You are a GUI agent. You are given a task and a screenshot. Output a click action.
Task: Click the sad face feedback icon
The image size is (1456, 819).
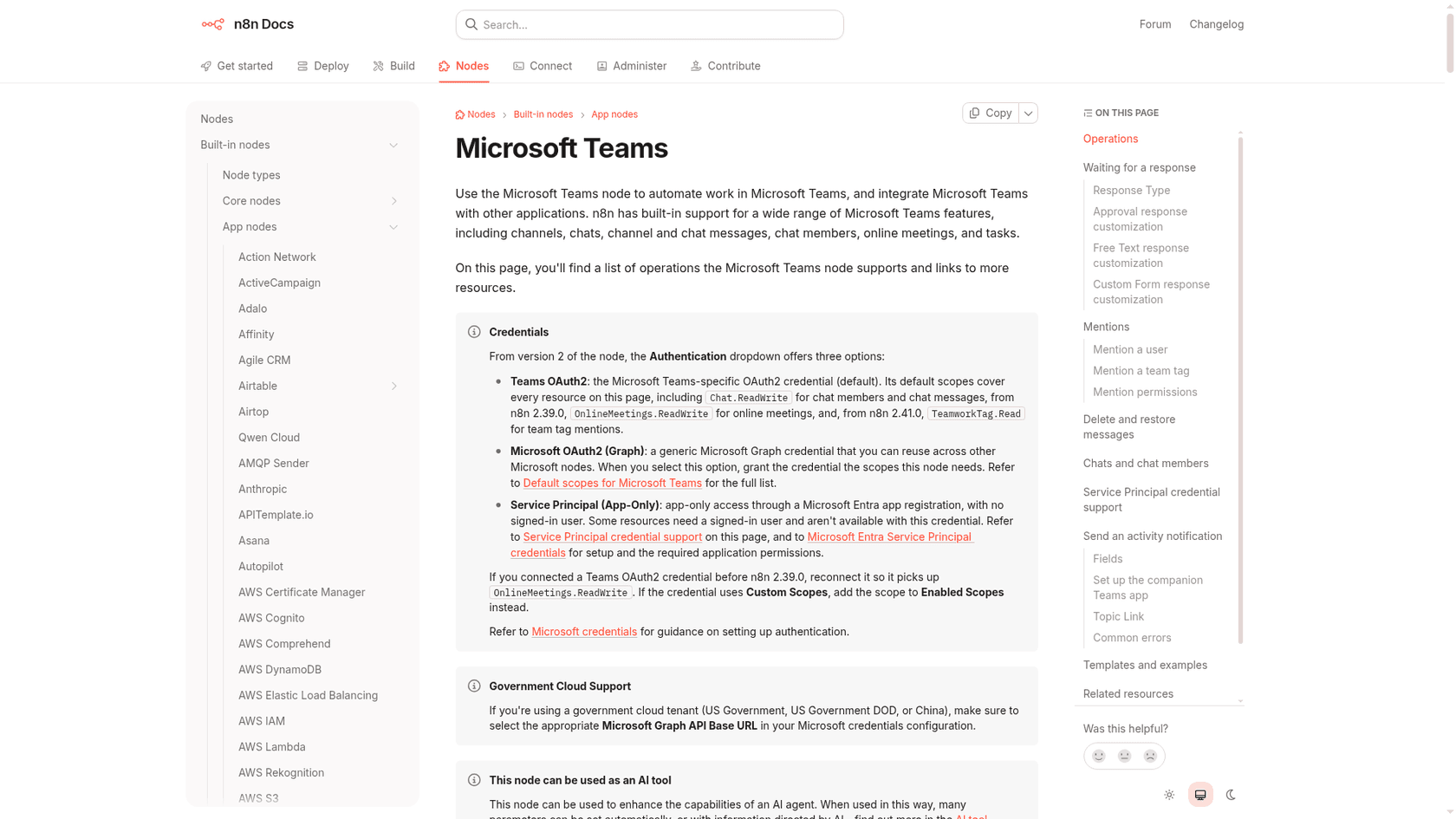[1150, 756]
